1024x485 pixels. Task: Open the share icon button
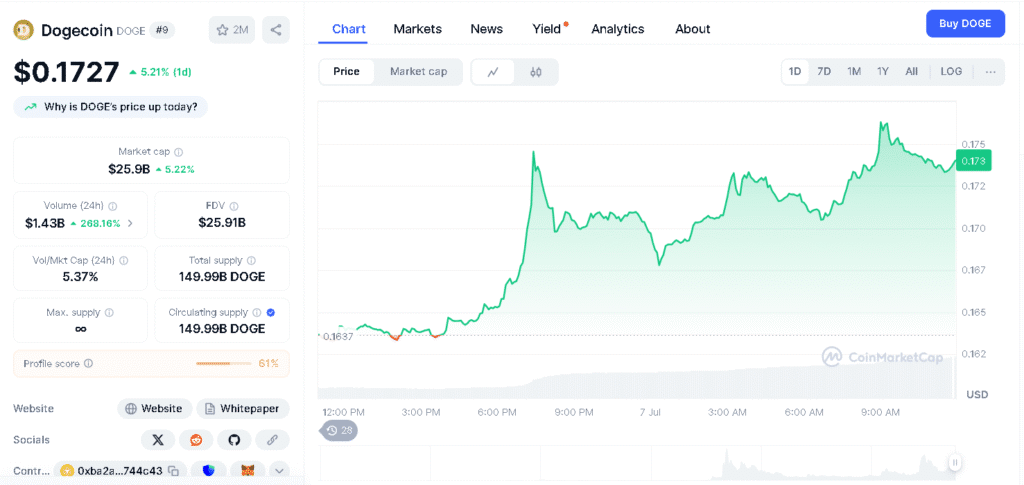(276, 30)
